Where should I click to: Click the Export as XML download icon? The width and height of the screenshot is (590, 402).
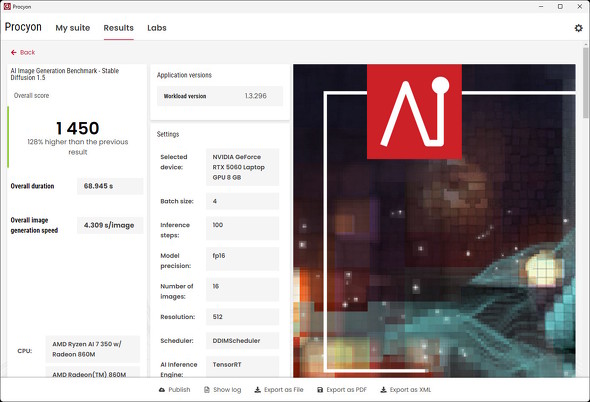tap(383, 390)
